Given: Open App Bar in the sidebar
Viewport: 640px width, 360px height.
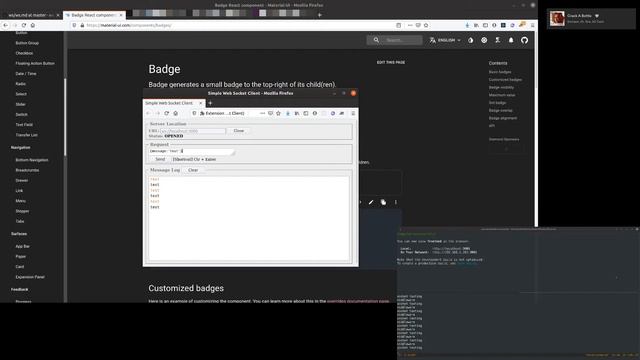Looking at the screenshot, I should click(22, 246).
